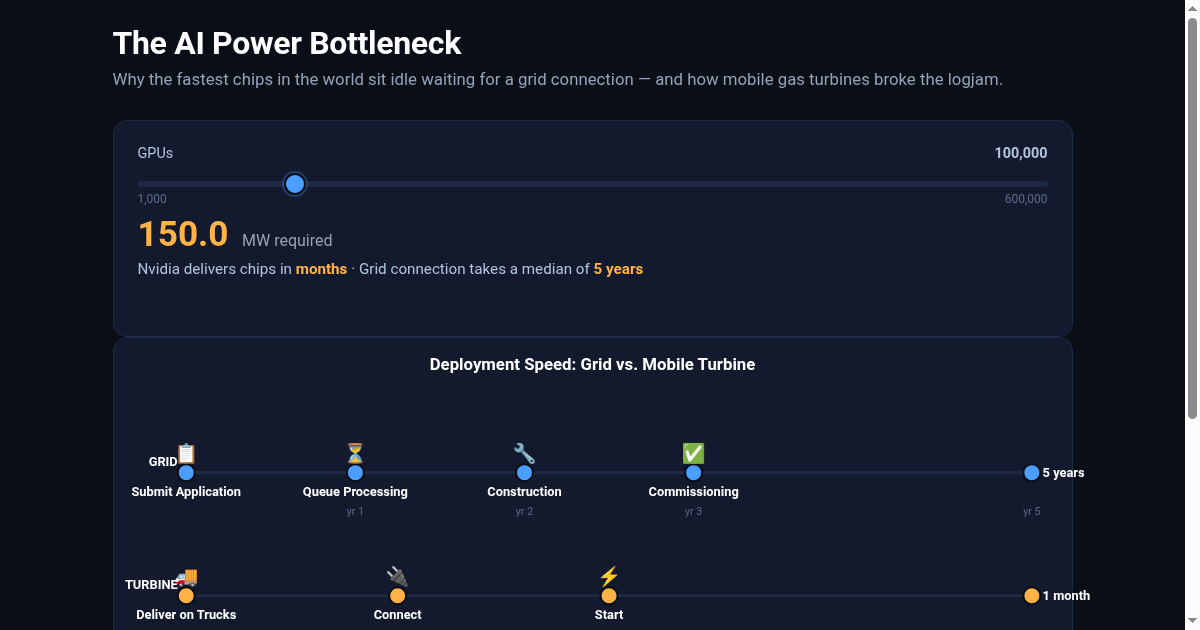Click the 'yr 3' tick label

point(693,512)
